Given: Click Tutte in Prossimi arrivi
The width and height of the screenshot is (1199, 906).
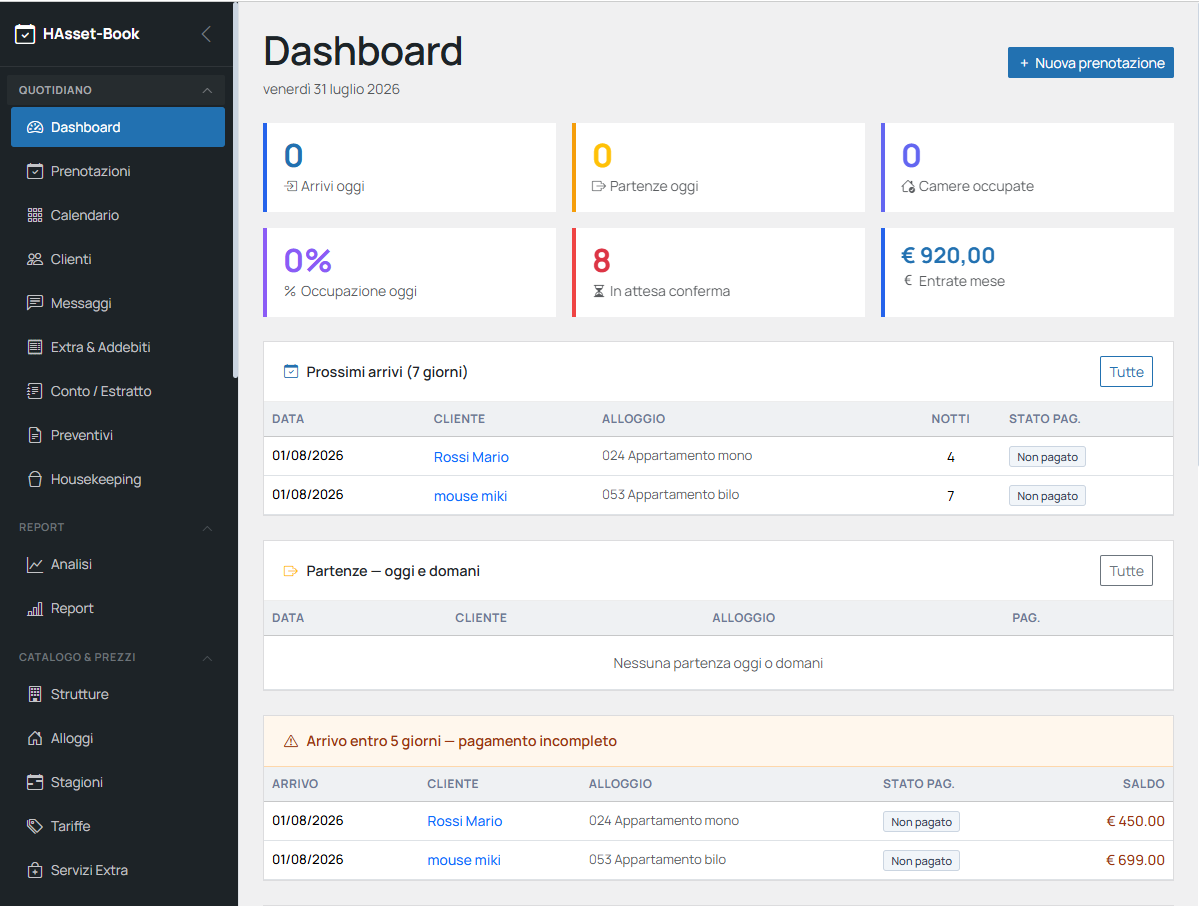Looking at the screenshot, I should (1126, 372).
